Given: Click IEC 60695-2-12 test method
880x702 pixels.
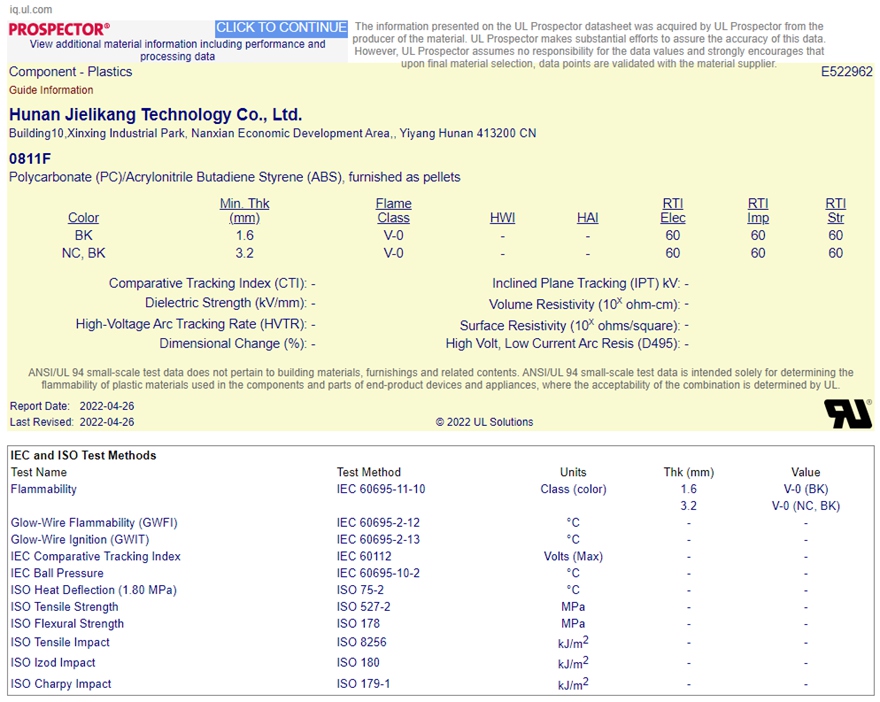Looking at the screenshot, I should [x=378, y=522].
